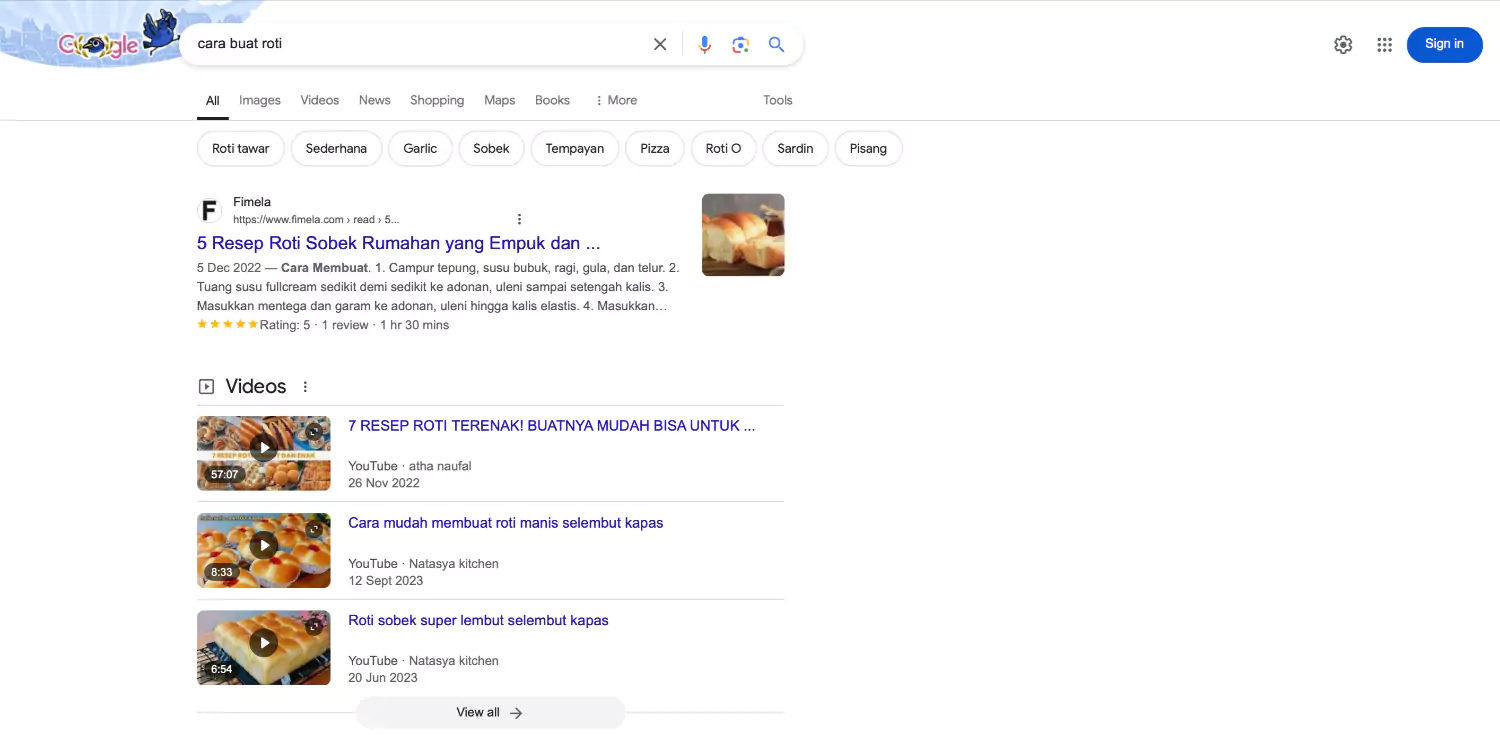
Task: Clear the search box text
Action: (660, 44)
